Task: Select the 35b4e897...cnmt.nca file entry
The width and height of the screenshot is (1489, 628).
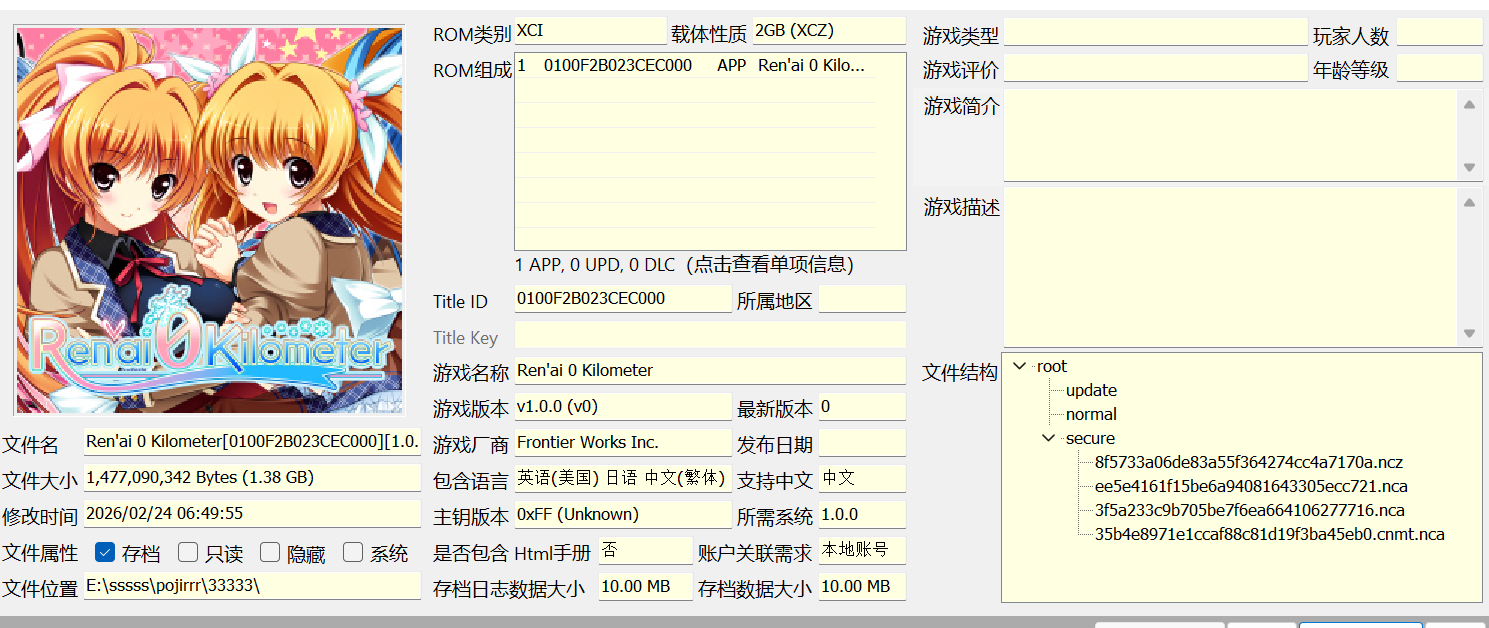Action: click(1269, 534)
